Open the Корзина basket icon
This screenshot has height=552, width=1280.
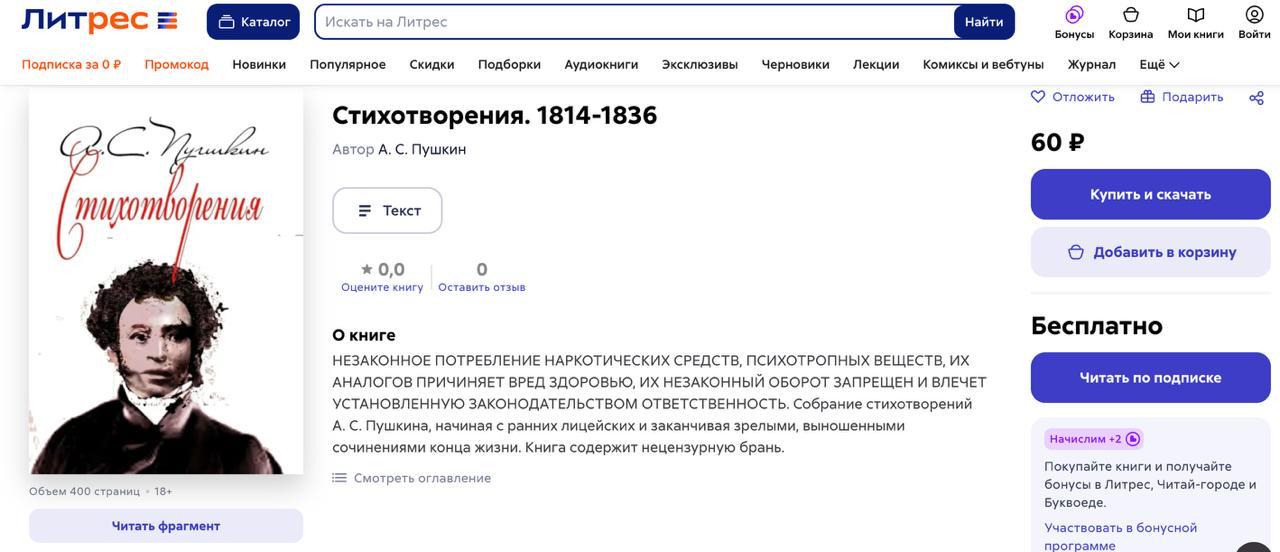1131,14
